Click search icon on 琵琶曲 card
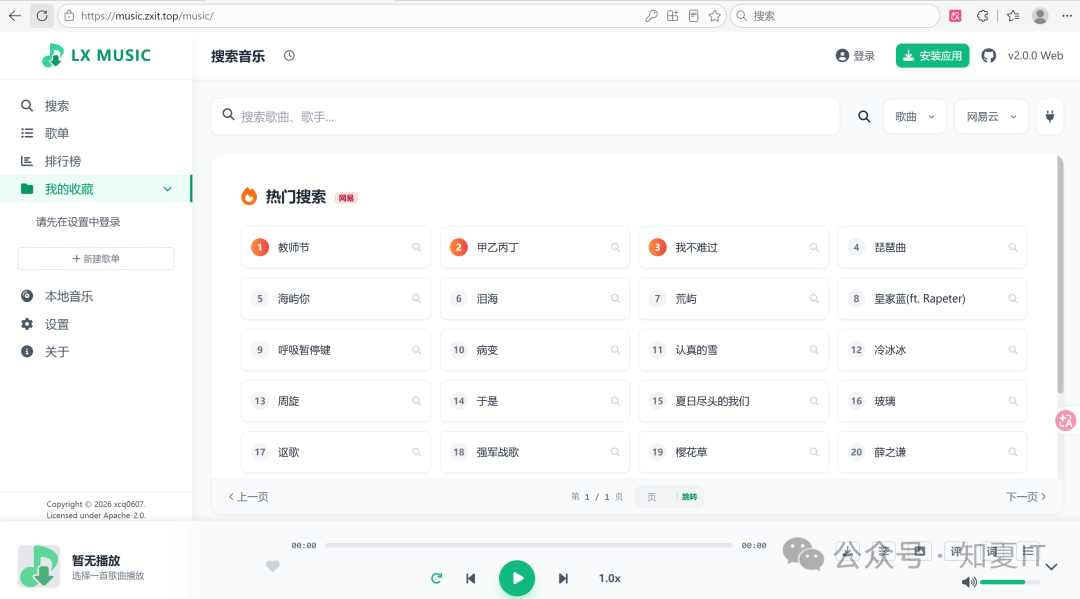The image size is (1080, 599). [x=1012, y=247]
